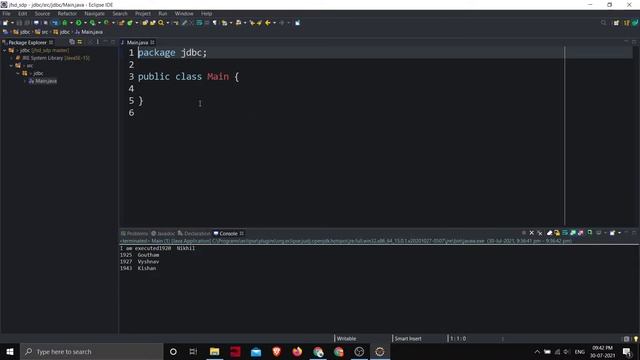Click the Coverage run toolbar icon

(92, 23)
